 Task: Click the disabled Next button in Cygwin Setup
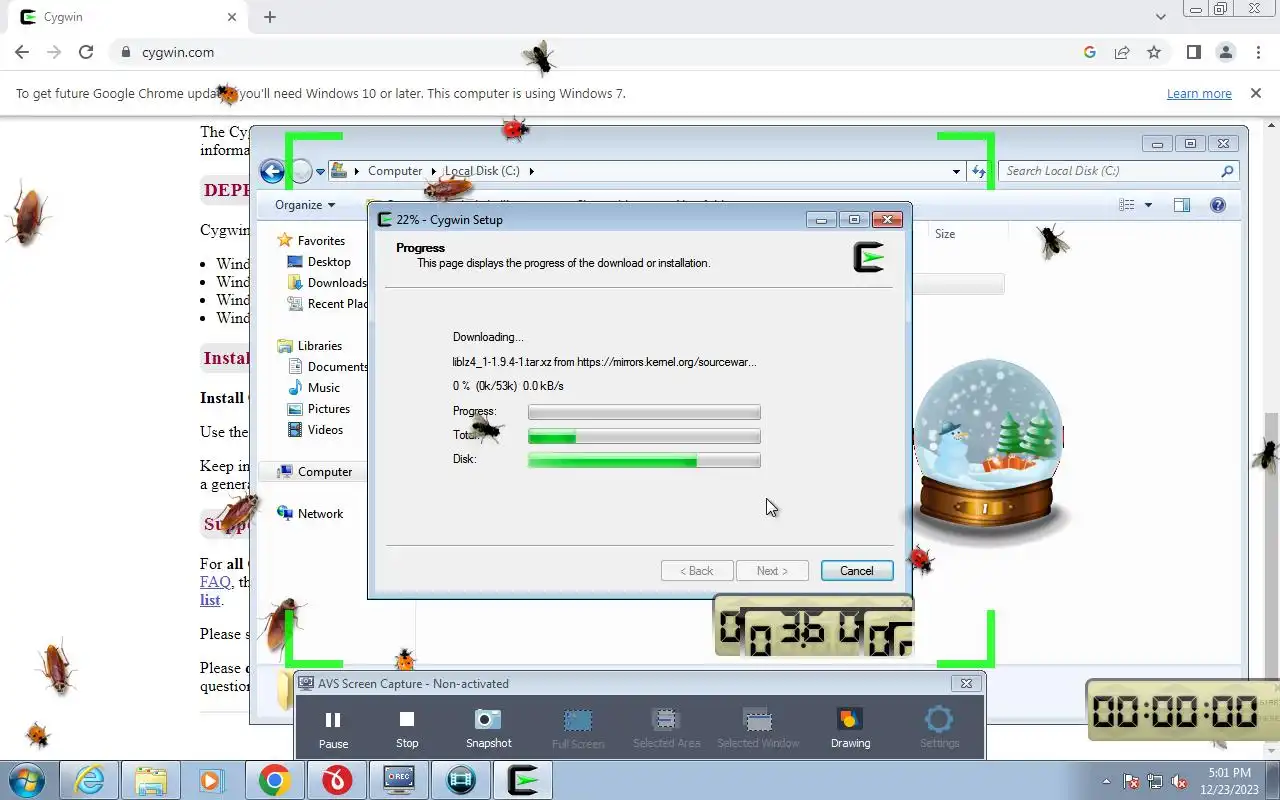(x=772, y=571)
